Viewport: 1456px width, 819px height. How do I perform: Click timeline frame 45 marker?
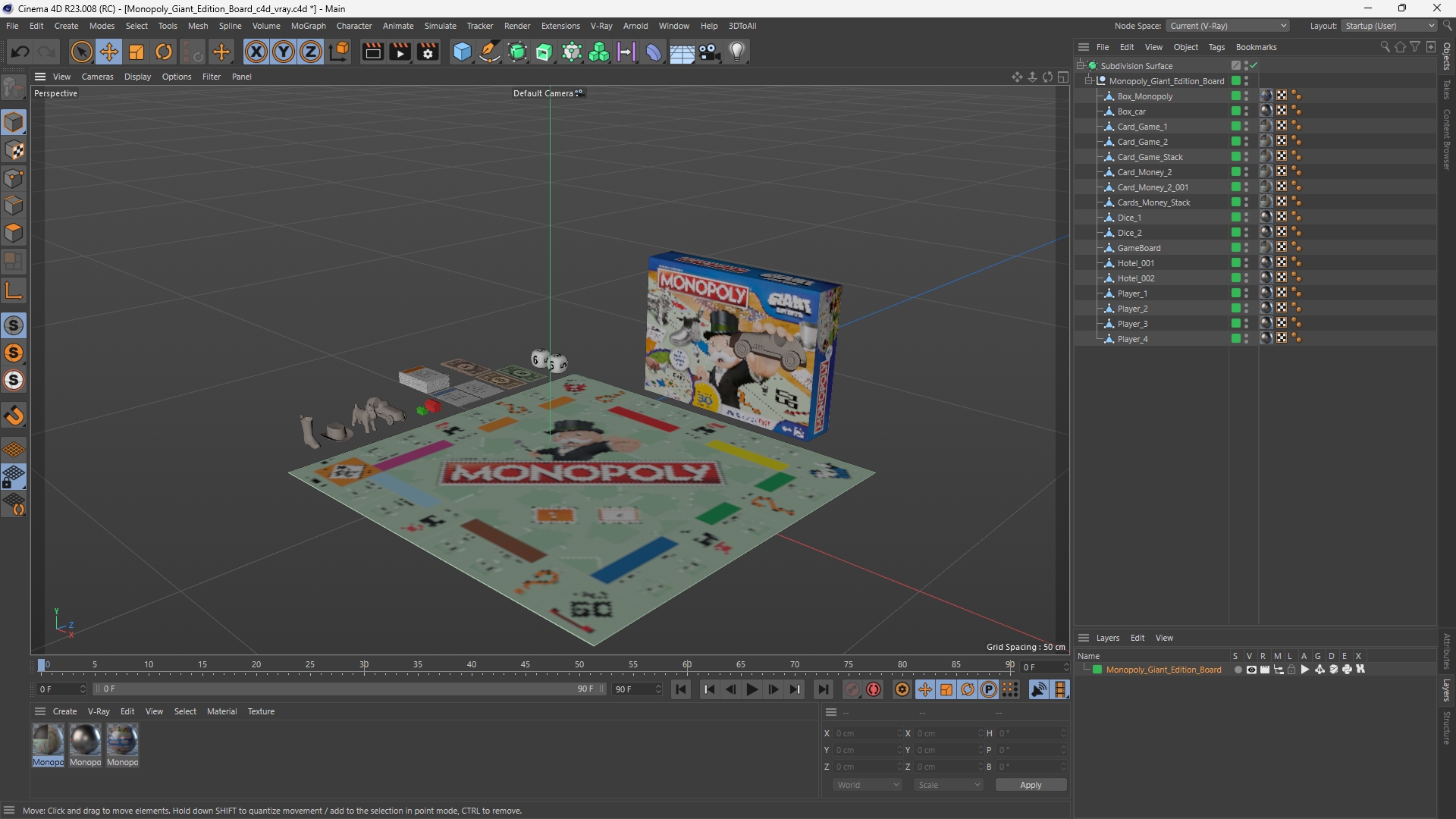click(x=526, y=665)
